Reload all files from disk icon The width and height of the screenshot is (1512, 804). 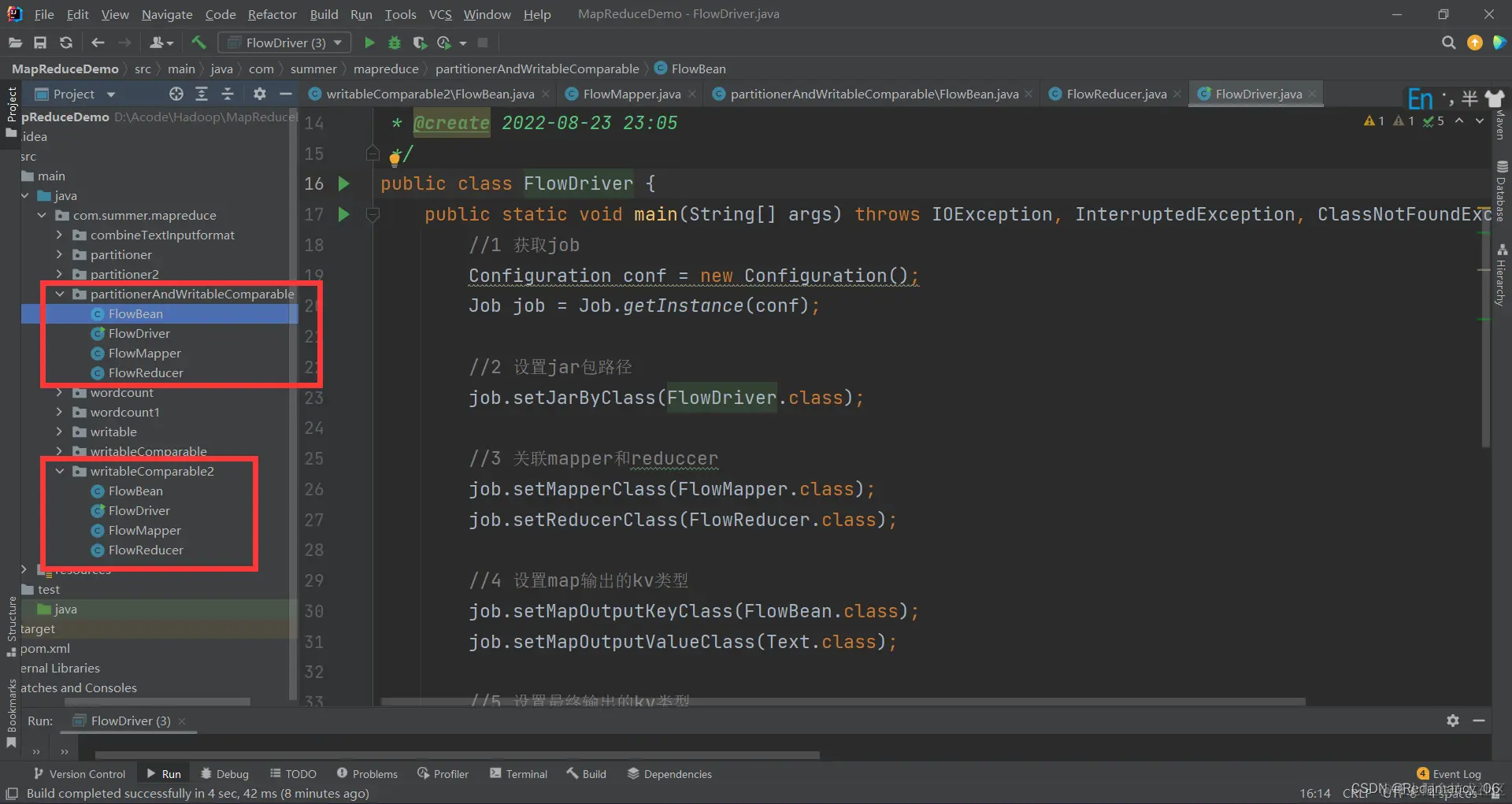[66, 43]
